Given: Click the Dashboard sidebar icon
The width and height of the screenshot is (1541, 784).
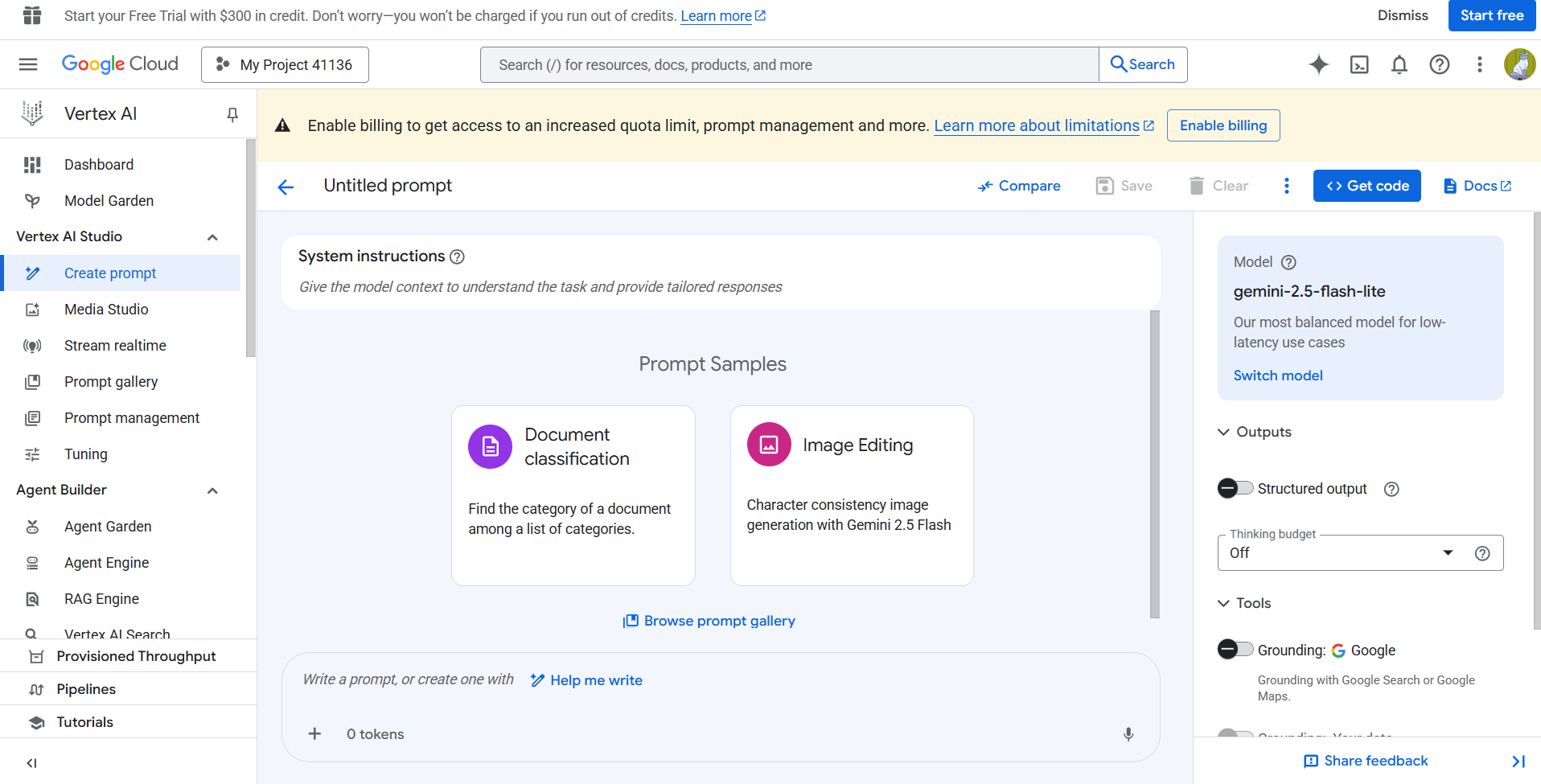Looking at the screenshot, I should 32,165.
